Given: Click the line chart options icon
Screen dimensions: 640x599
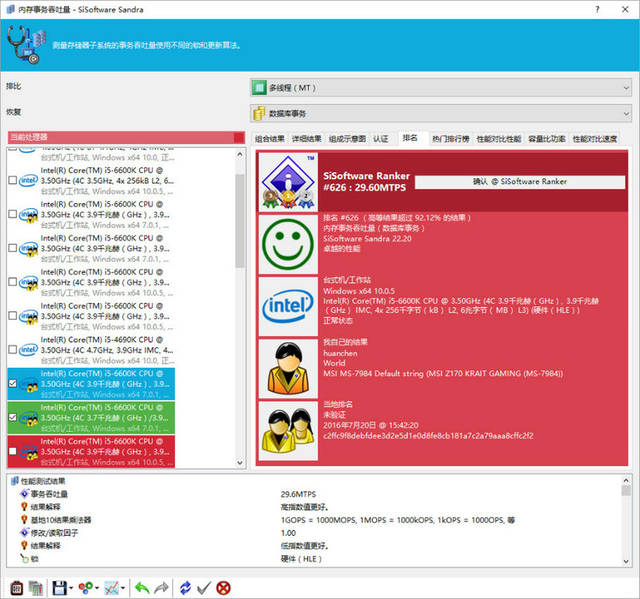Looking at the screenshot, I should click(113, 586).
